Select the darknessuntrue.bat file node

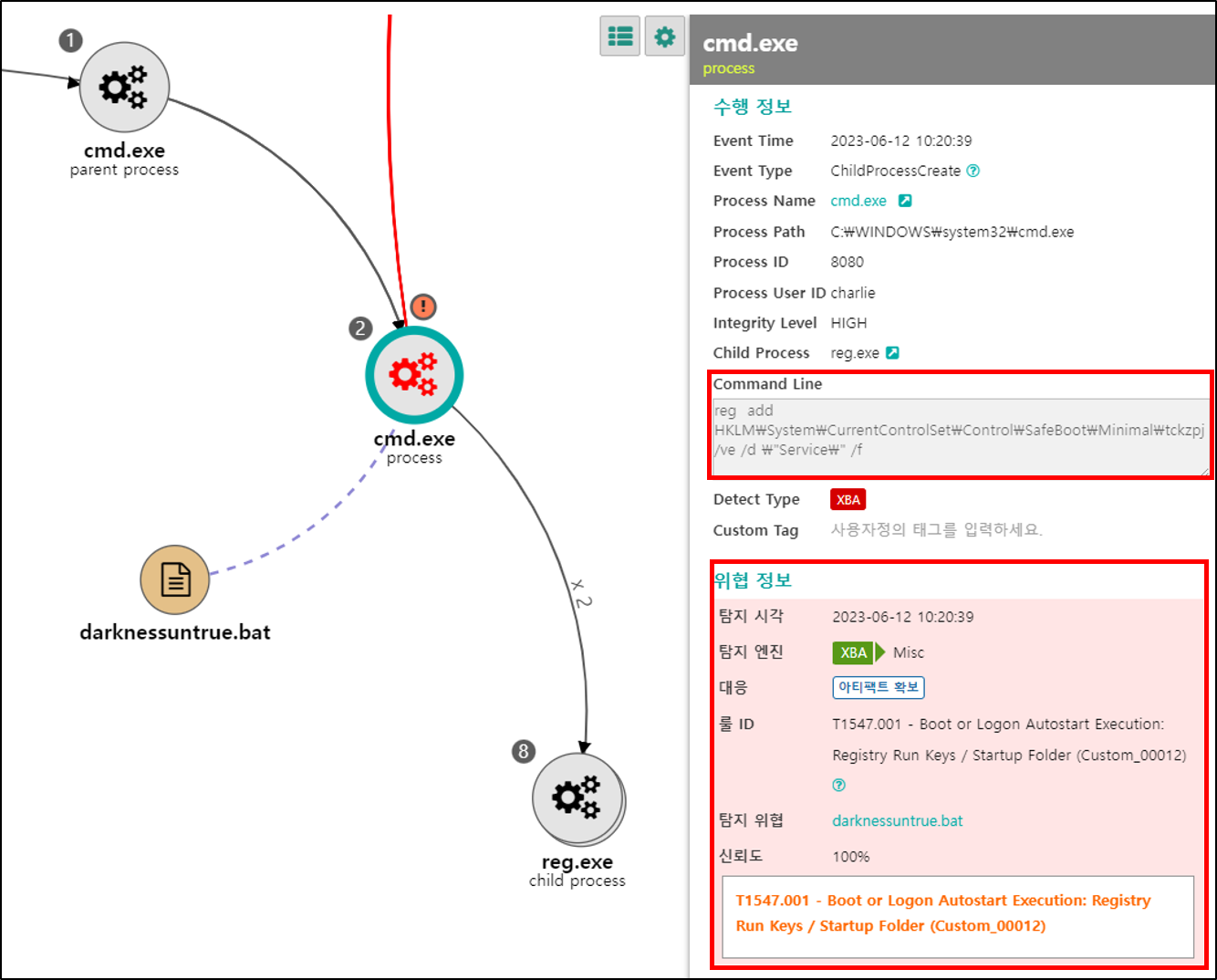(175, 579)
